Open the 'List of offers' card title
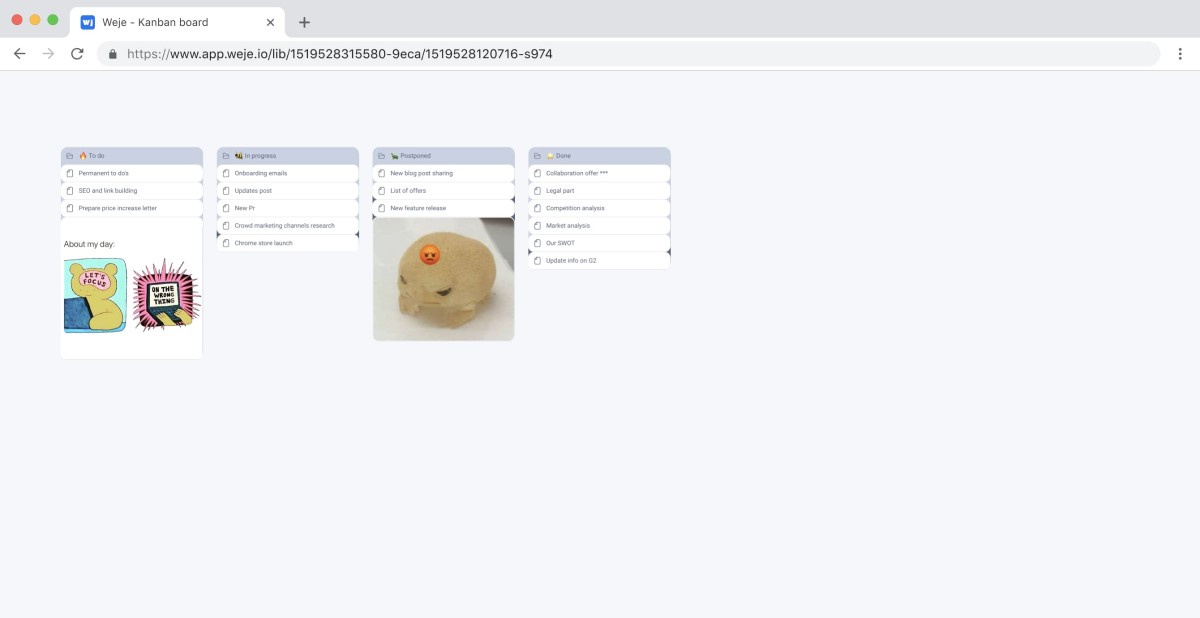1200x618 pixels. coord(409,191)
